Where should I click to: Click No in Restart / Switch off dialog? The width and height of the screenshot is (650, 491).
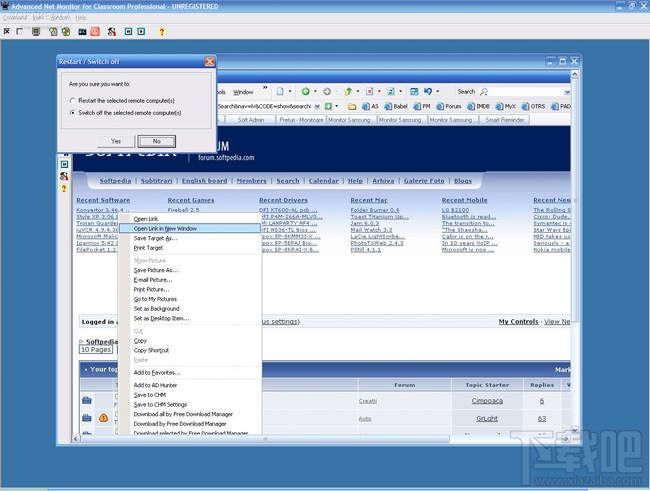(156, 141)
